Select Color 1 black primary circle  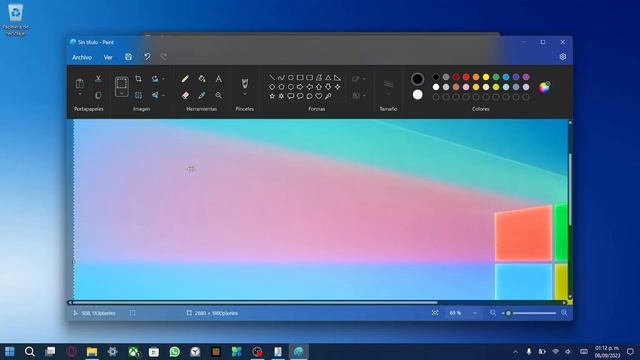pyautogui.click(x=417, y=79)
